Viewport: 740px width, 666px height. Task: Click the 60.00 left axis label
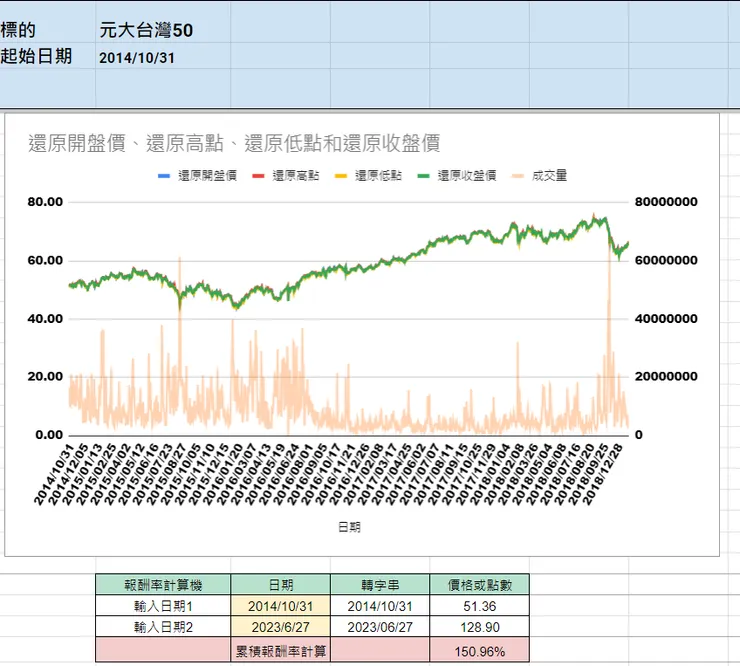click(45, 261)
